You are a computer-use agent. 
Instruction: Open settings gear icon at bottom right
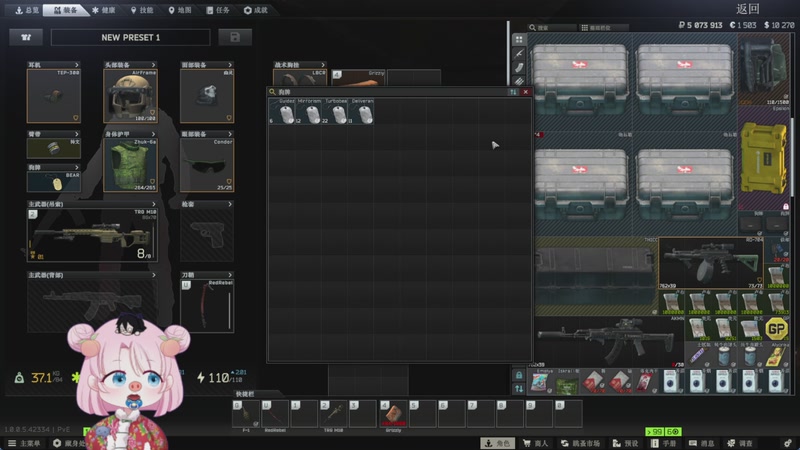pos(788,443)
